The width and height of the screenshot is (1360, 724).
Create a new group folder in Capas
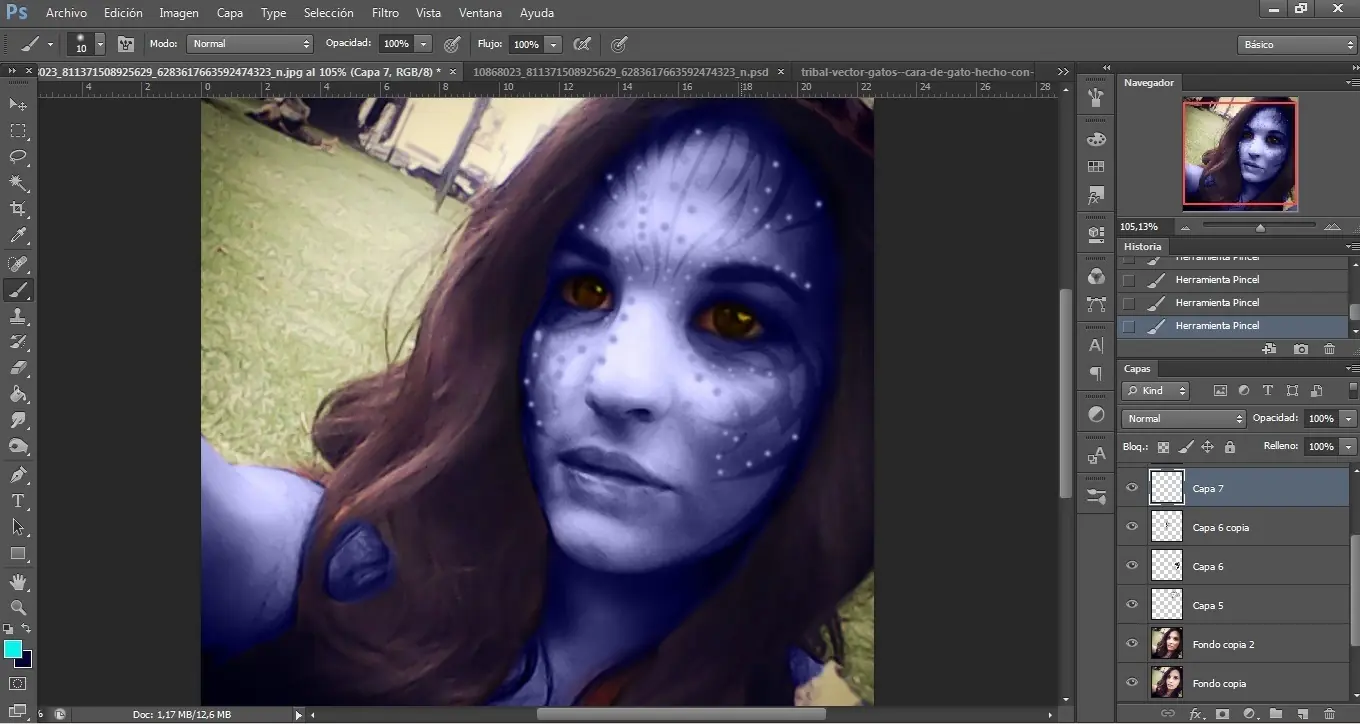coord(1275,714)
